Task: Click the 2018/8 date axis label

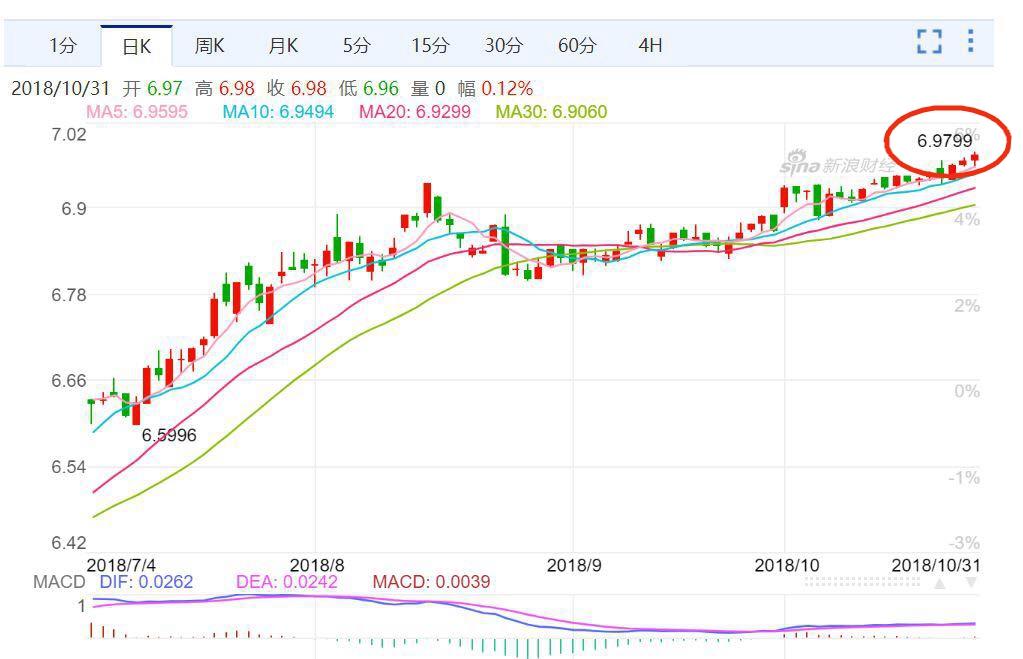Action: (317, 564)
